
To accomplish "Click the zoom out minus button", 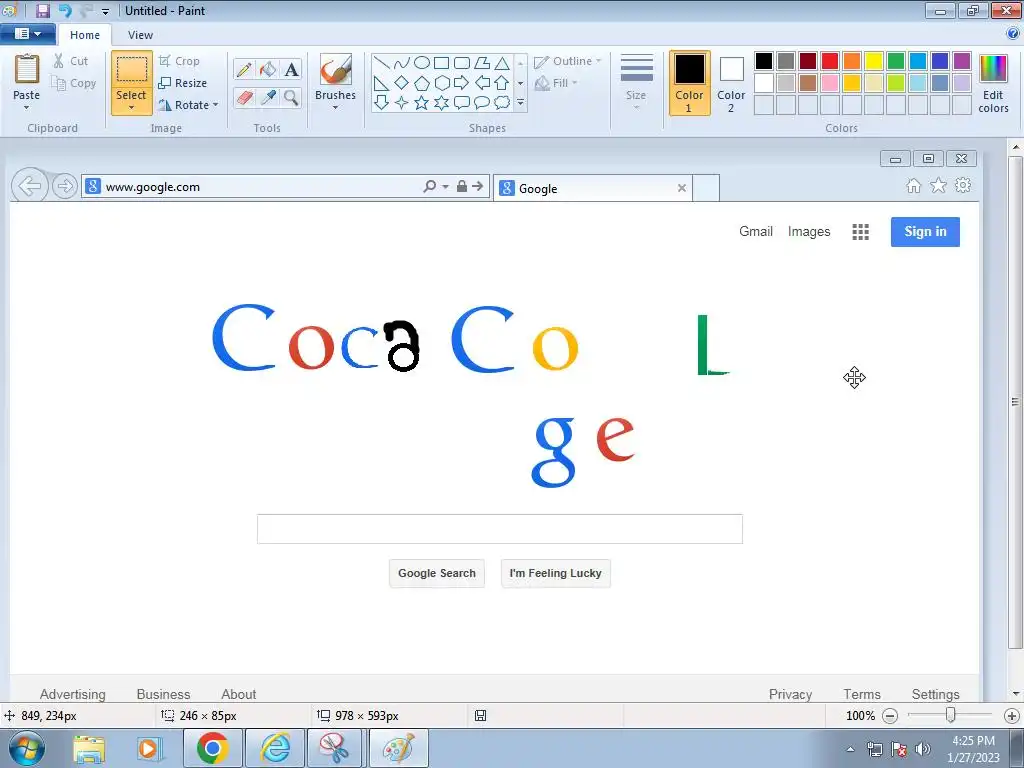I will (890, 716).
